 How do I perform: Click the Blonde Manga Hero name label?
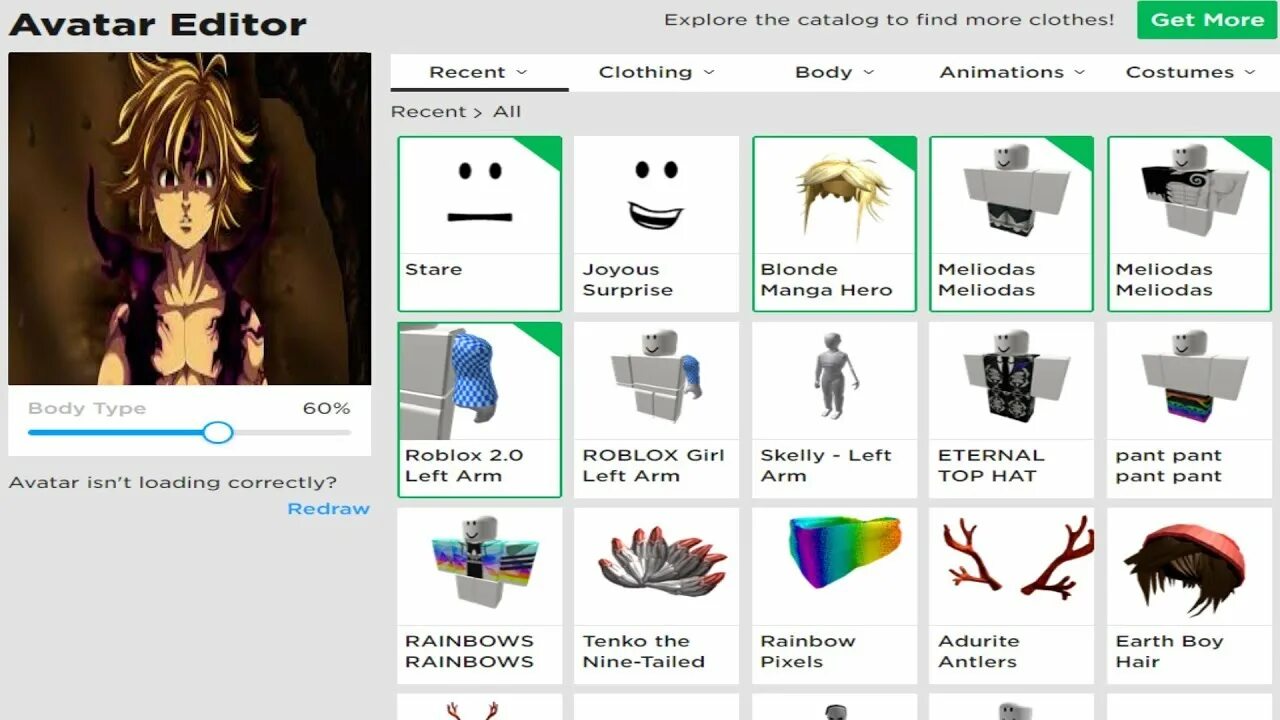click(826, 280)
